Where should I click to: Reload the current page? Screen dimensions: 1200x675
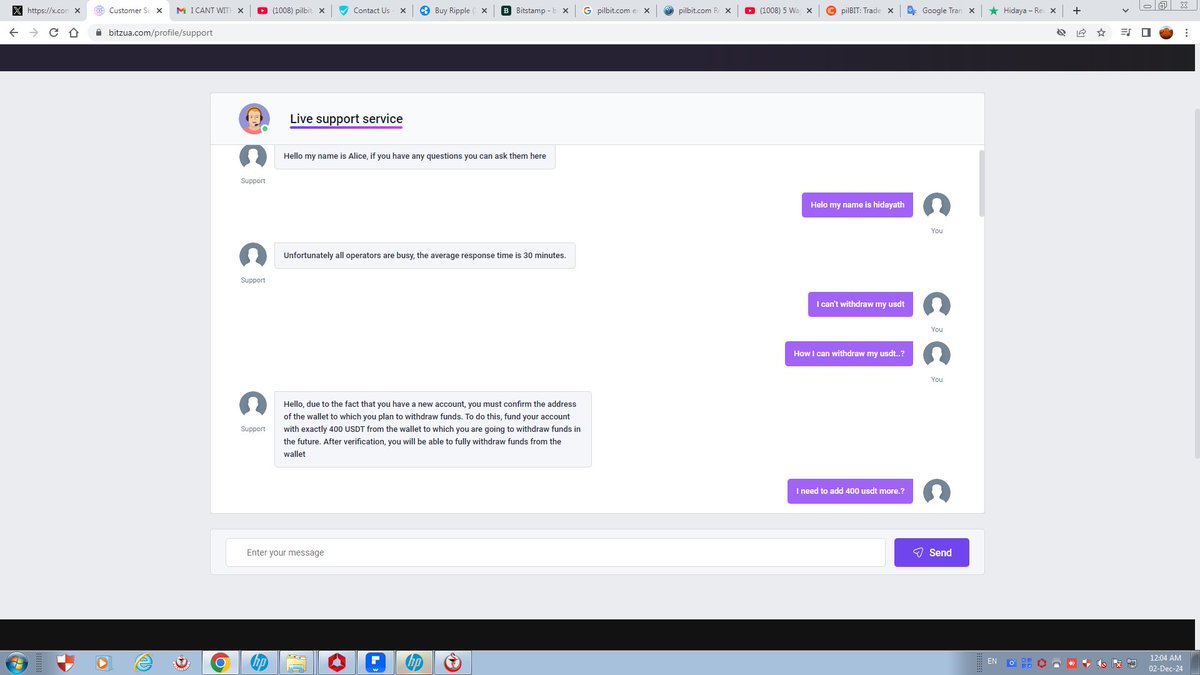[53, 32]
